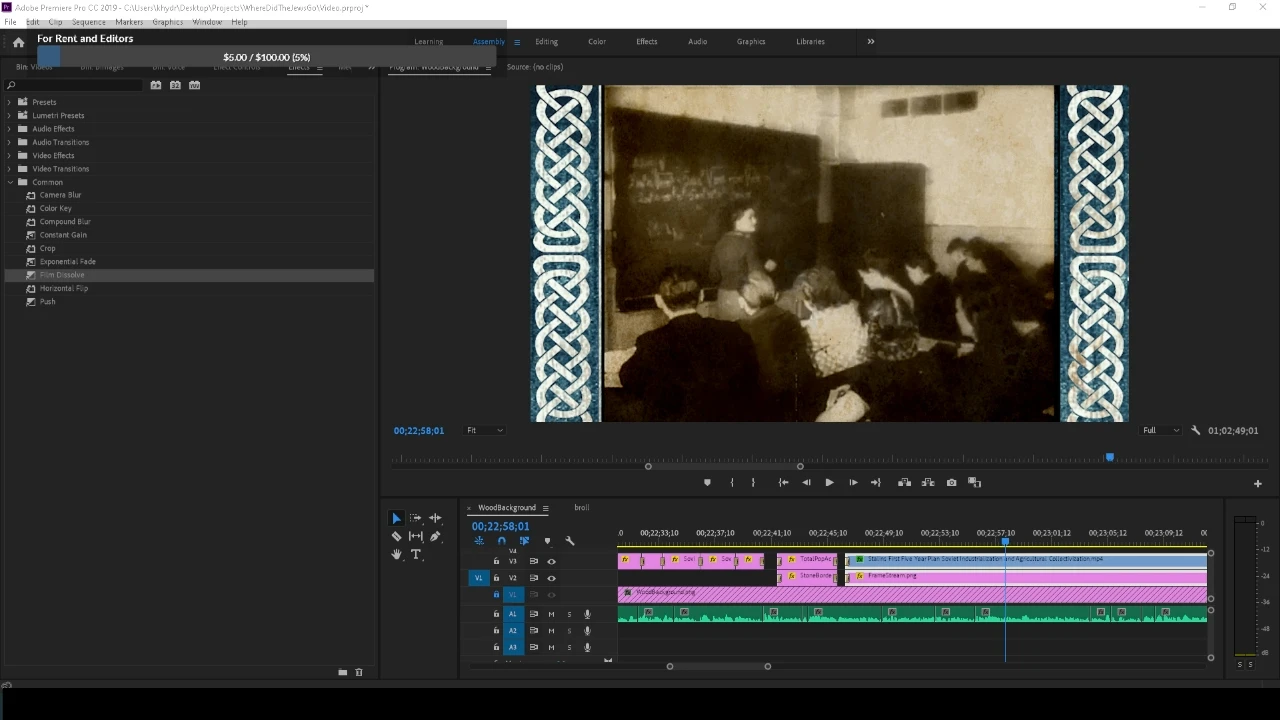Click the Effects search field
Viewport: 1280px width, 720px height.
75,85
